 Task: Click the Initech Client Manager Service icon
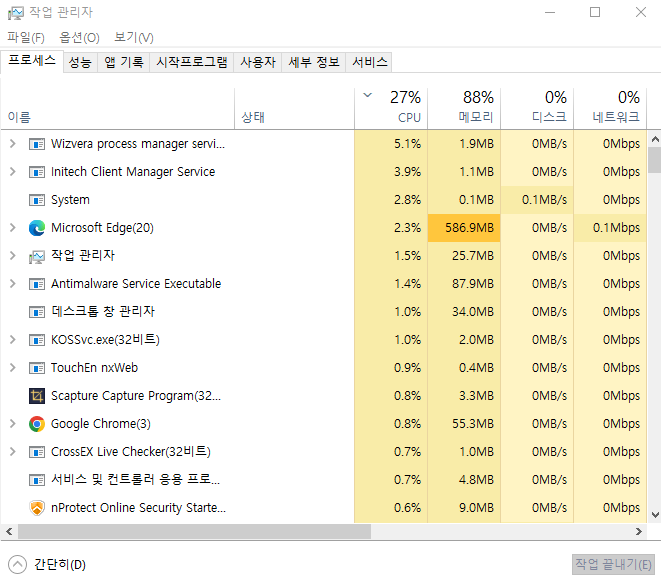coord(37,172)
